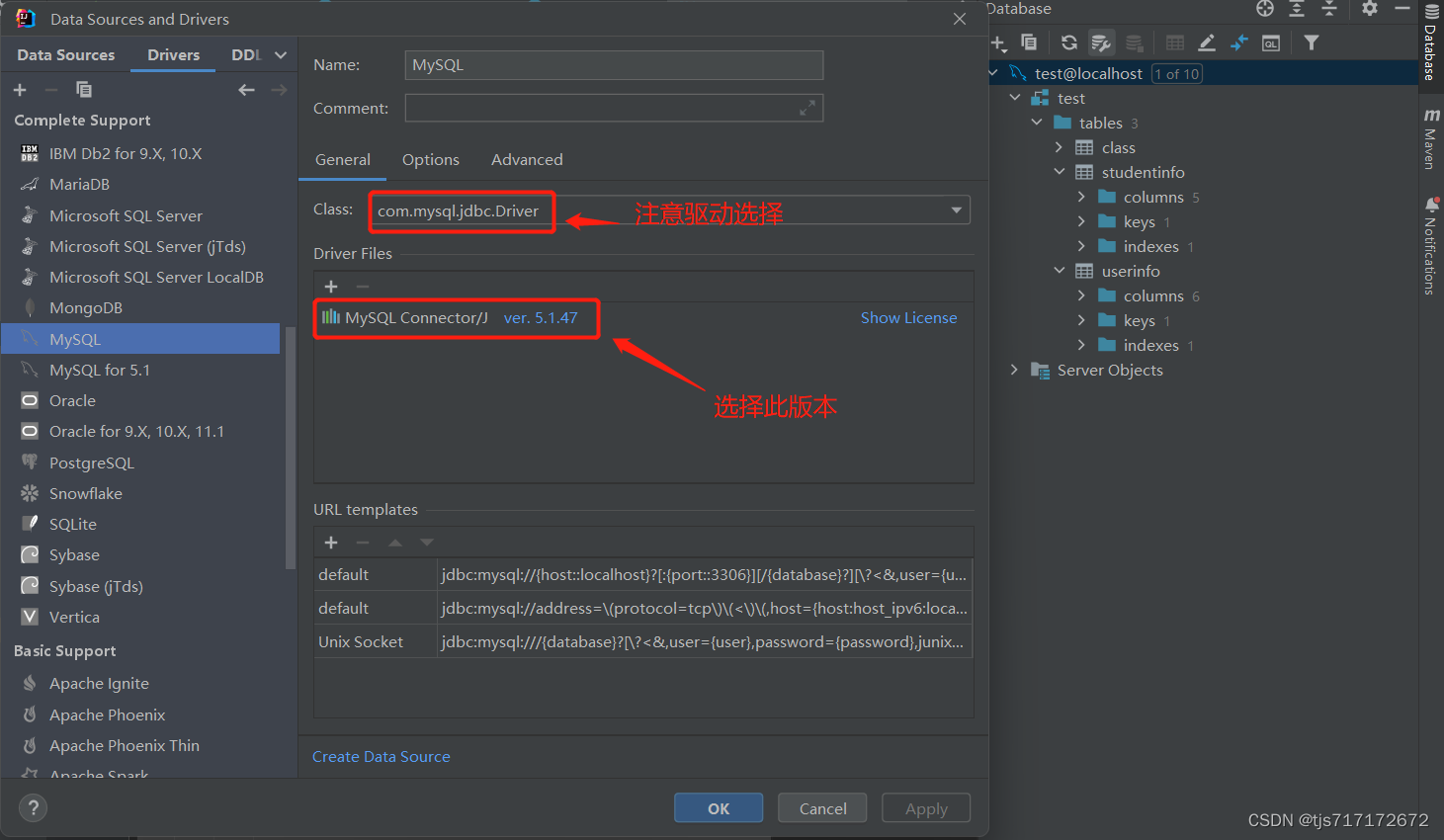The width and height of the screenshot is (1444, 840).
Task: Select the PostgreSQL driver in list
Action: point(140,462)
